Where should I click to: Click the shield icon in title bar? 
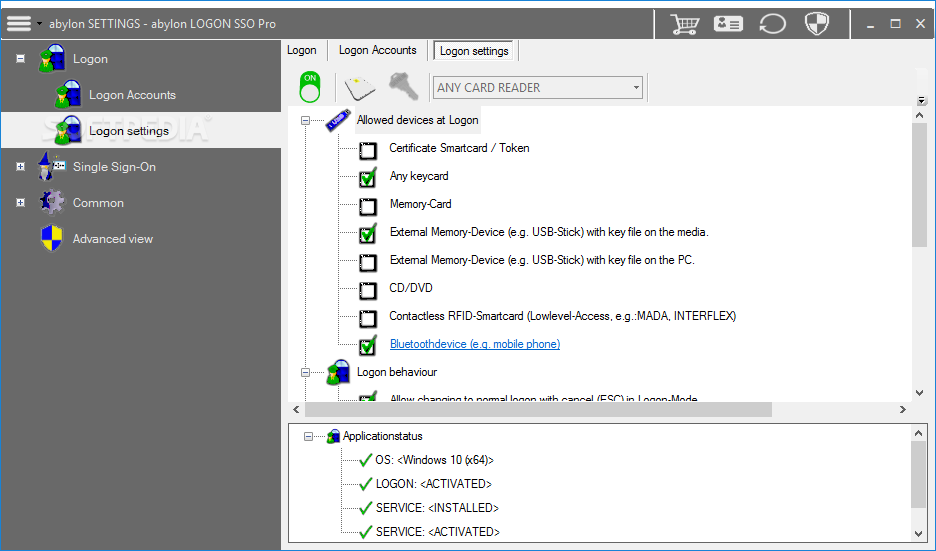pyautogui.click(x=817, y=24)
